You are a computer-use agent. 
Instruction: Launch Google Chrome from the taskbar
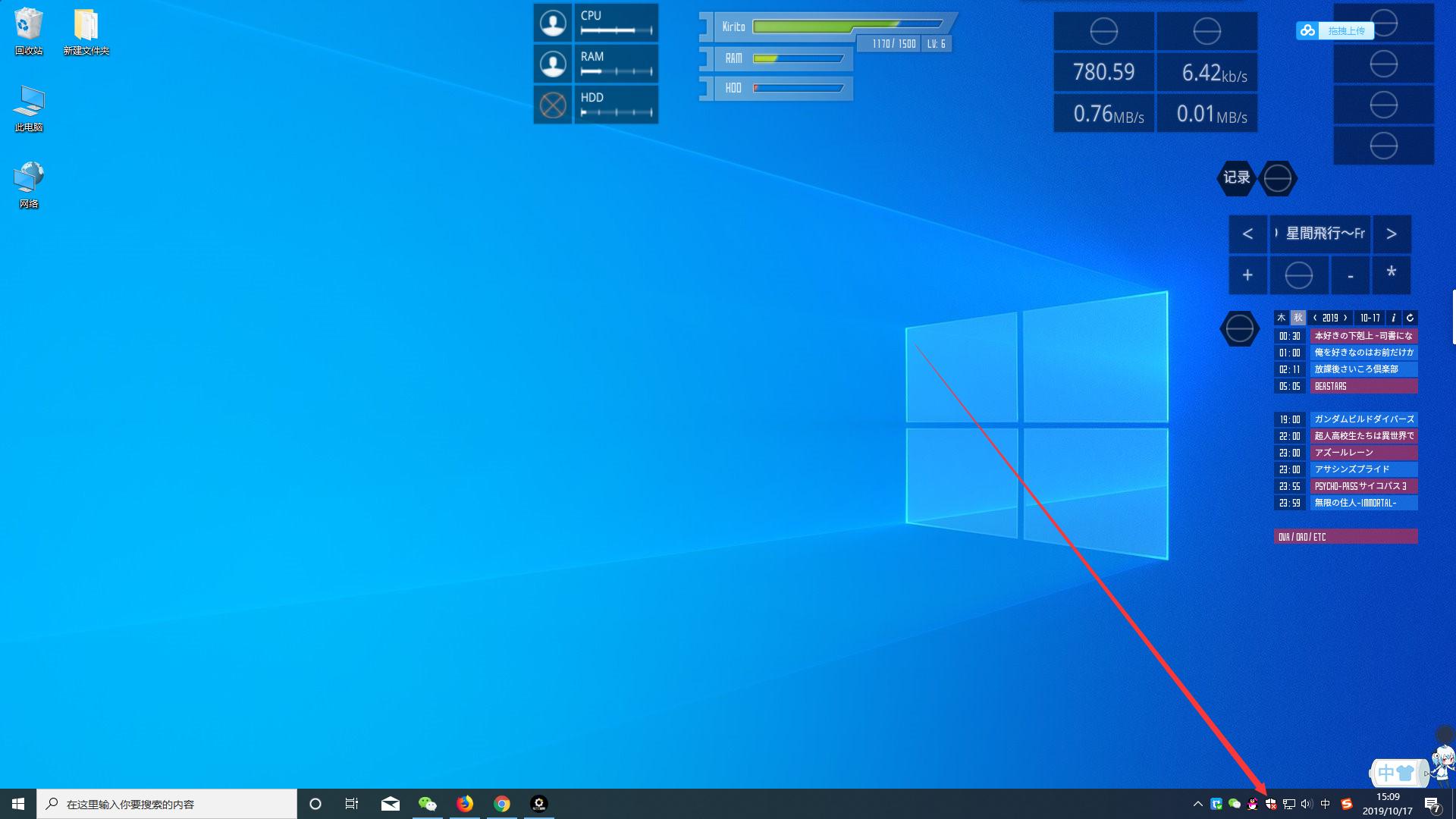click(x=502, y=804)
